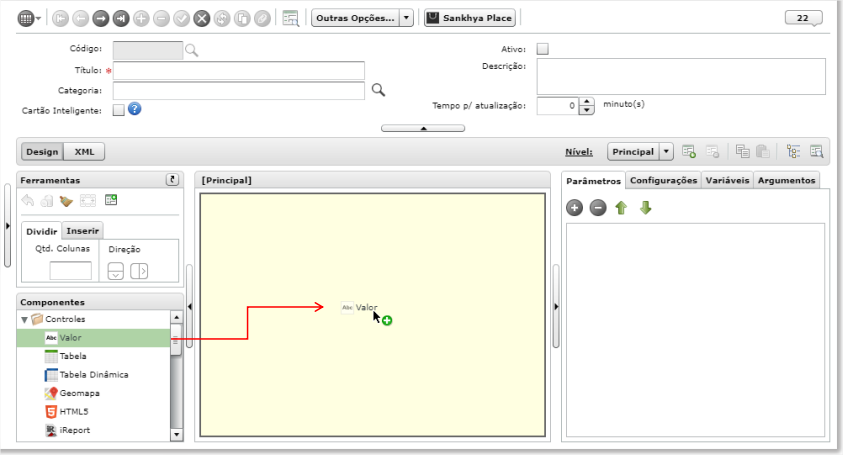Viewport: 843px width, 455px height.
Task: Select Tabela Dinâmica component
Action: 94,375
